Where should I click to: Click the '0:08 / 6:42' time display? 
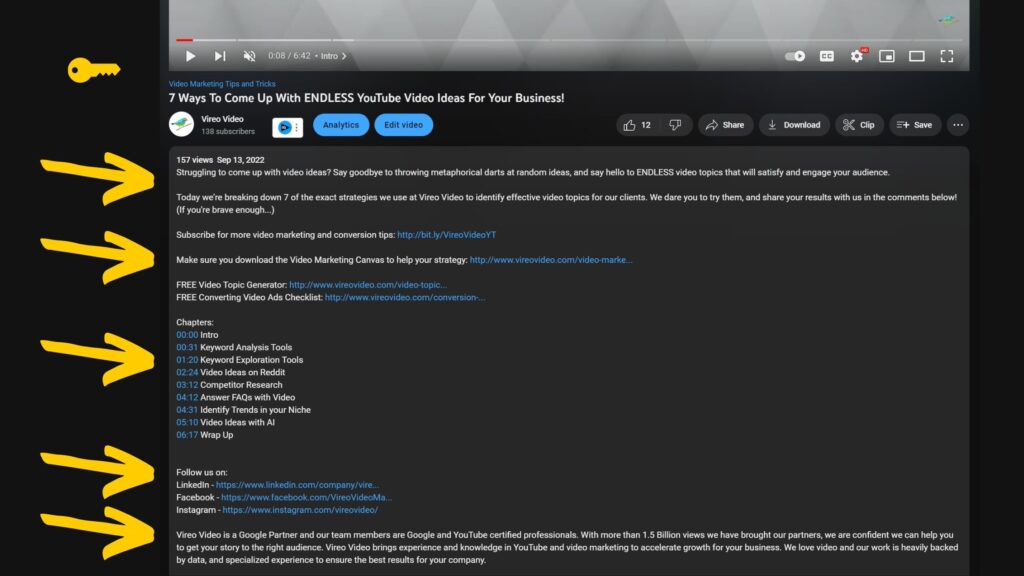(289, 56)
